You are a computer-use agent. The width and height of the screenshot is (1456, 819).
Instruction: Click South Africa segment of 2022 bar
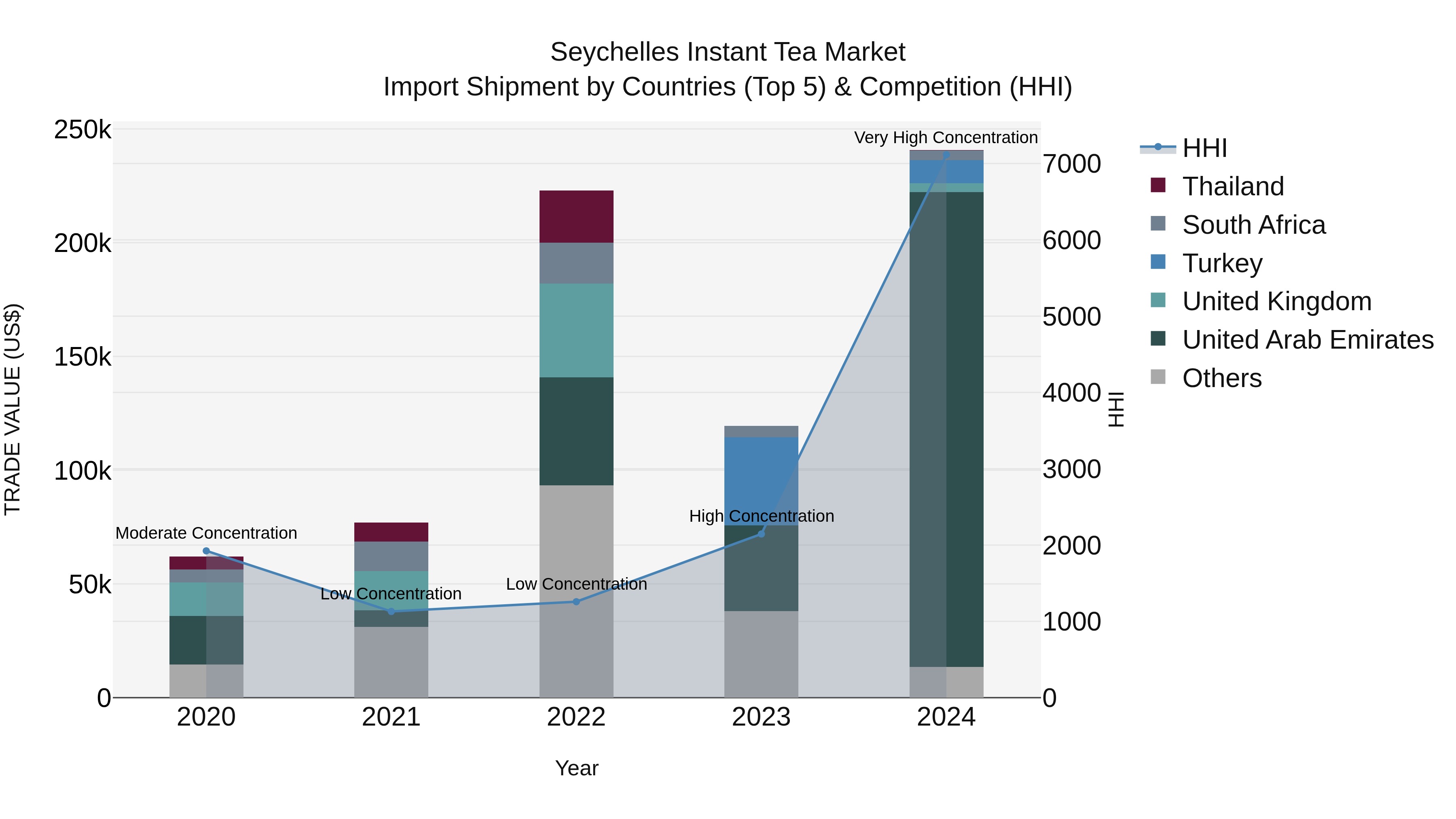coord(576,263)
